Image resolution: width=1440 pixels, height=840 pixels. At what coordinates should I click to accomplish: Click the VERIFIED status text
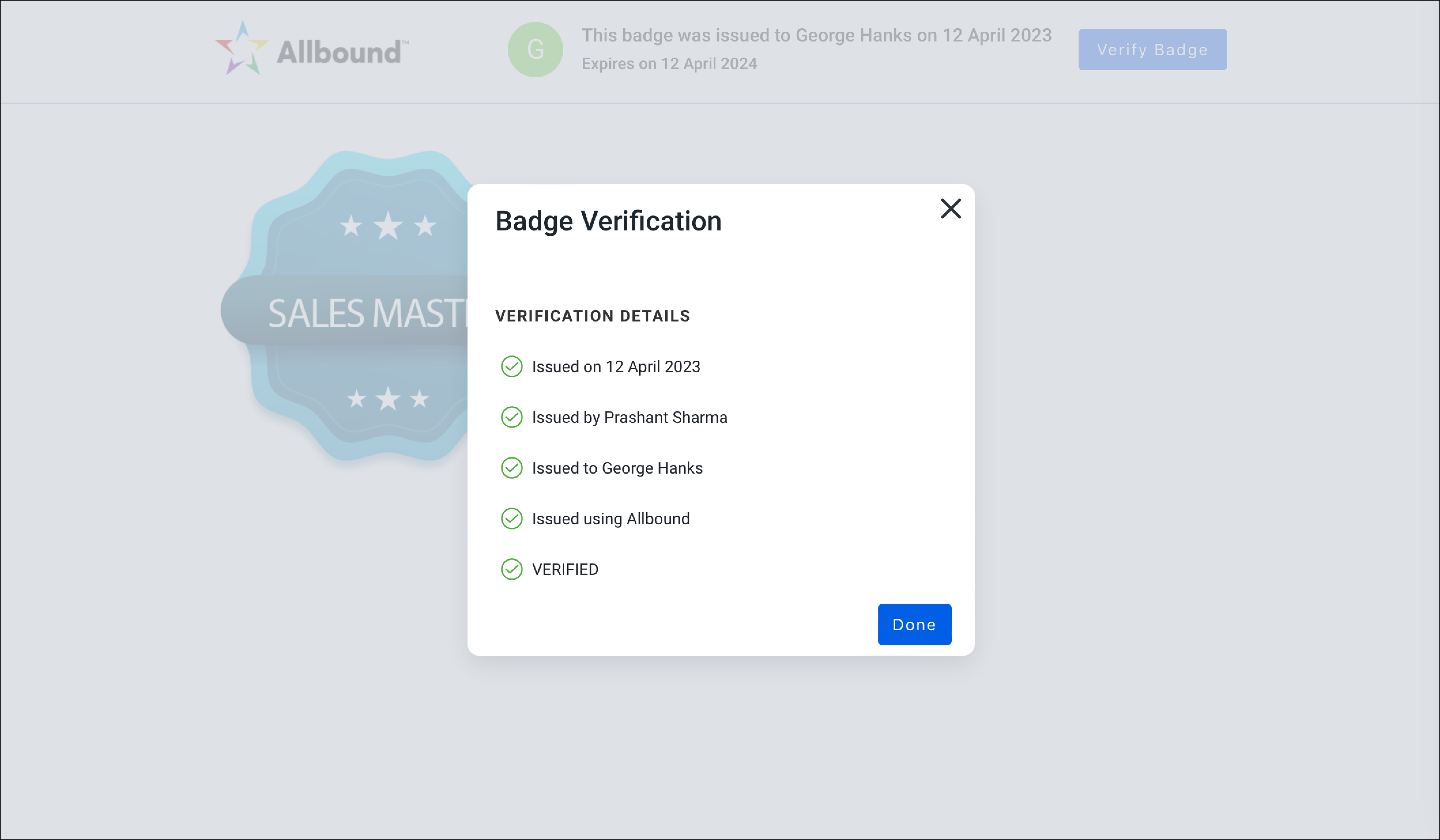point(565,569)
